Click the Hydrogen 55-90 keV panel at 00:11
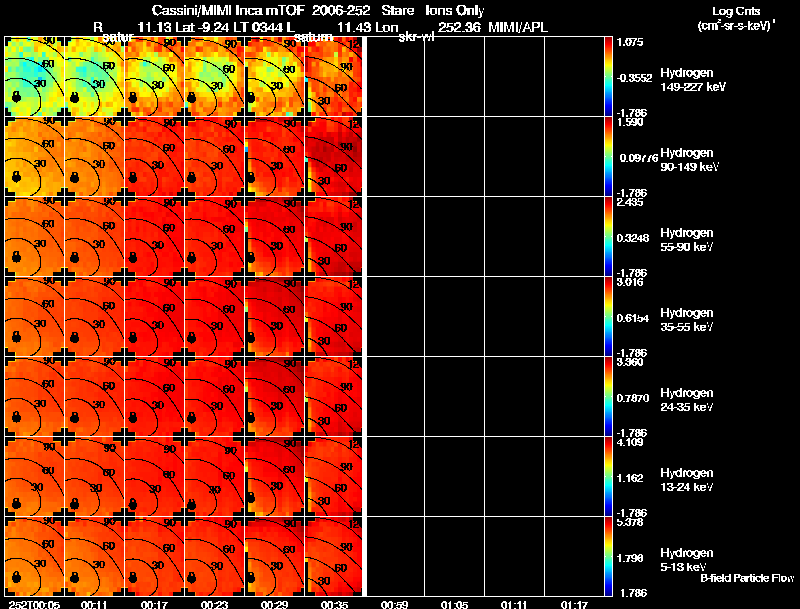The image size is (800, 609). tap(94, 237)
